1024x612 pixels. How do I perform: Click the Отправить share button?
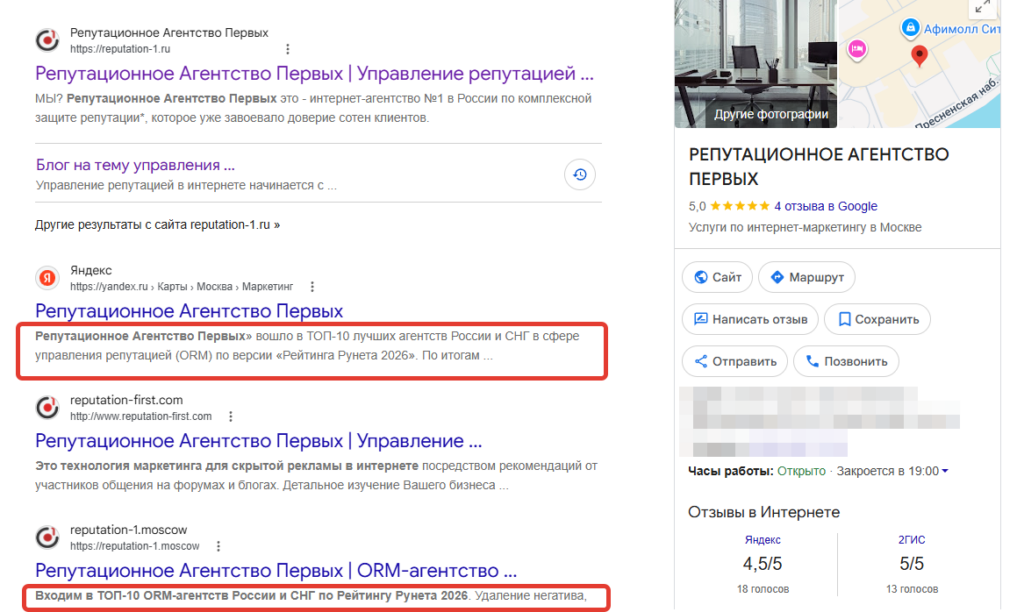(x=735, y=361)
